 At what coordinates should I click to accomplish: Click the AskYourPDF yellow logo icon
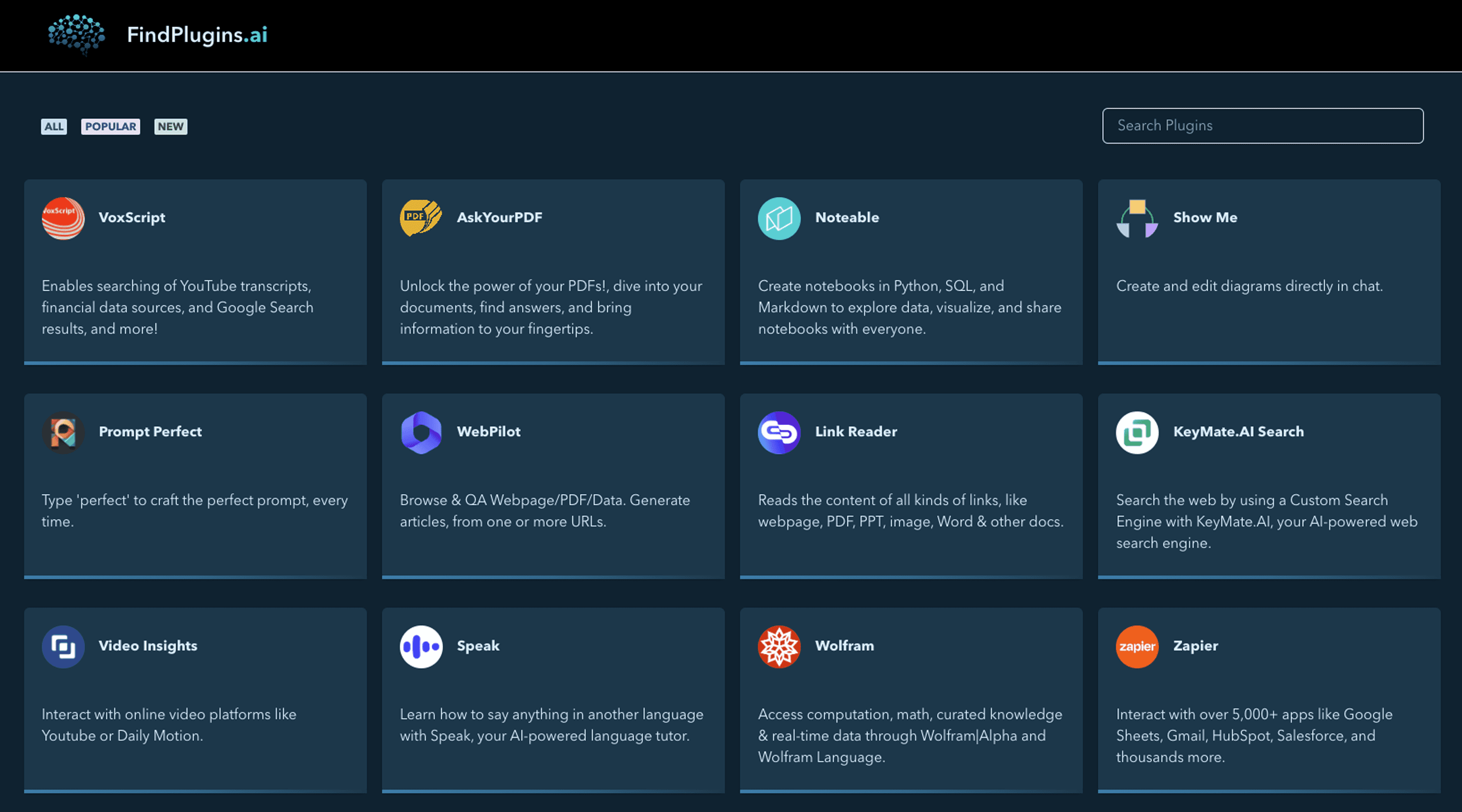[421, 218]
